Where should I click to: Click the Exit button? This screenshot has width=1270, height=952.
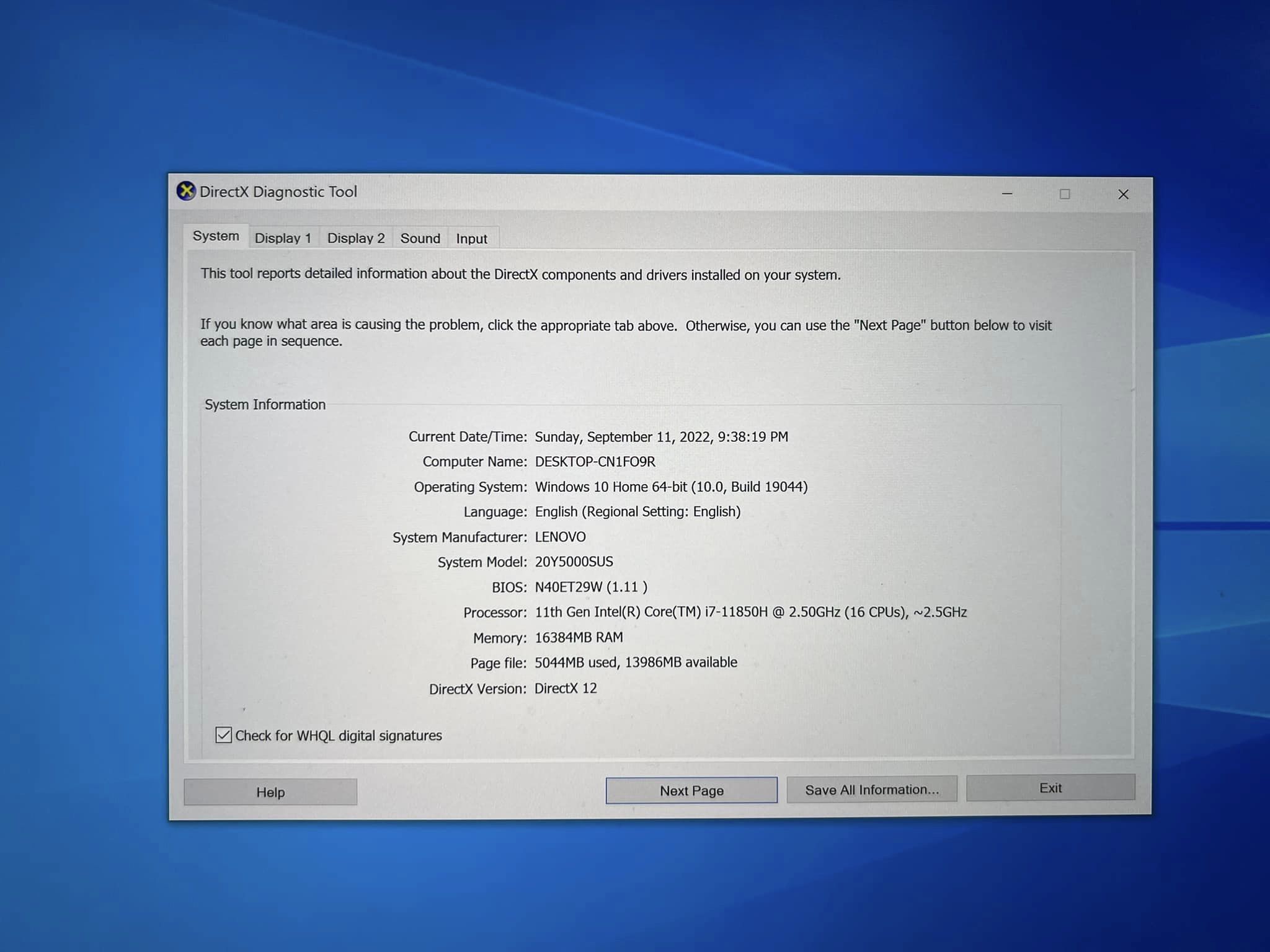click(x=1050, y=788)
